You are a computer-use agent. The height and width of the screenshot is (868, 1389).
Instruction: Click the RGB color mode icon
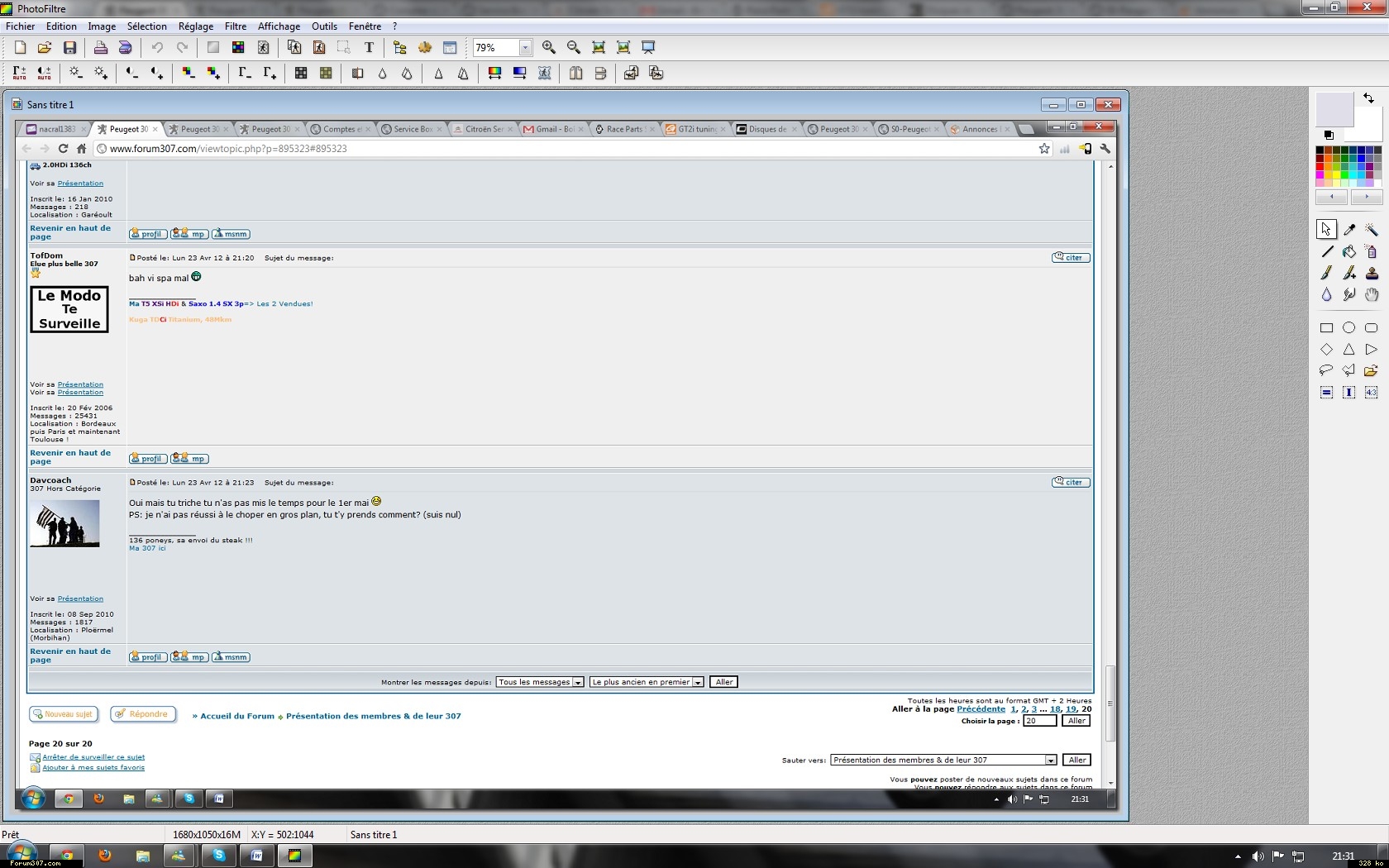[x=238, y=47]
